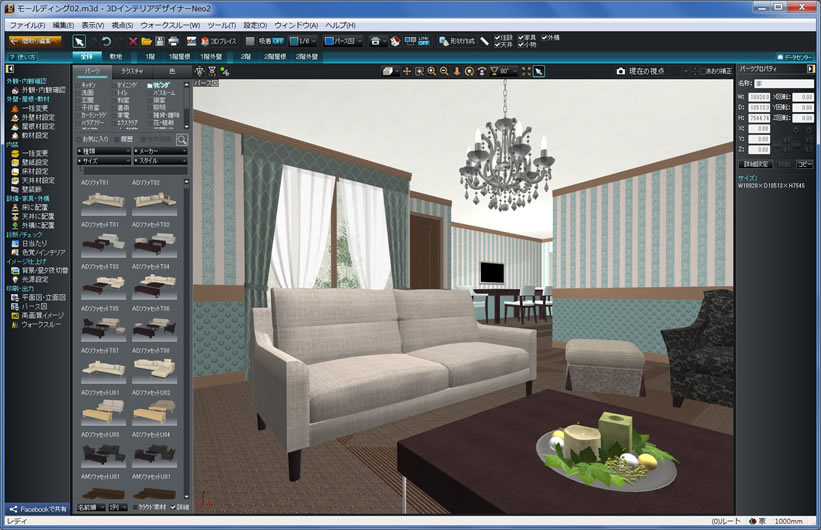
Task: Click the zoom out magnifier icon
Action: pyautogui.click(x=444, y=72)
